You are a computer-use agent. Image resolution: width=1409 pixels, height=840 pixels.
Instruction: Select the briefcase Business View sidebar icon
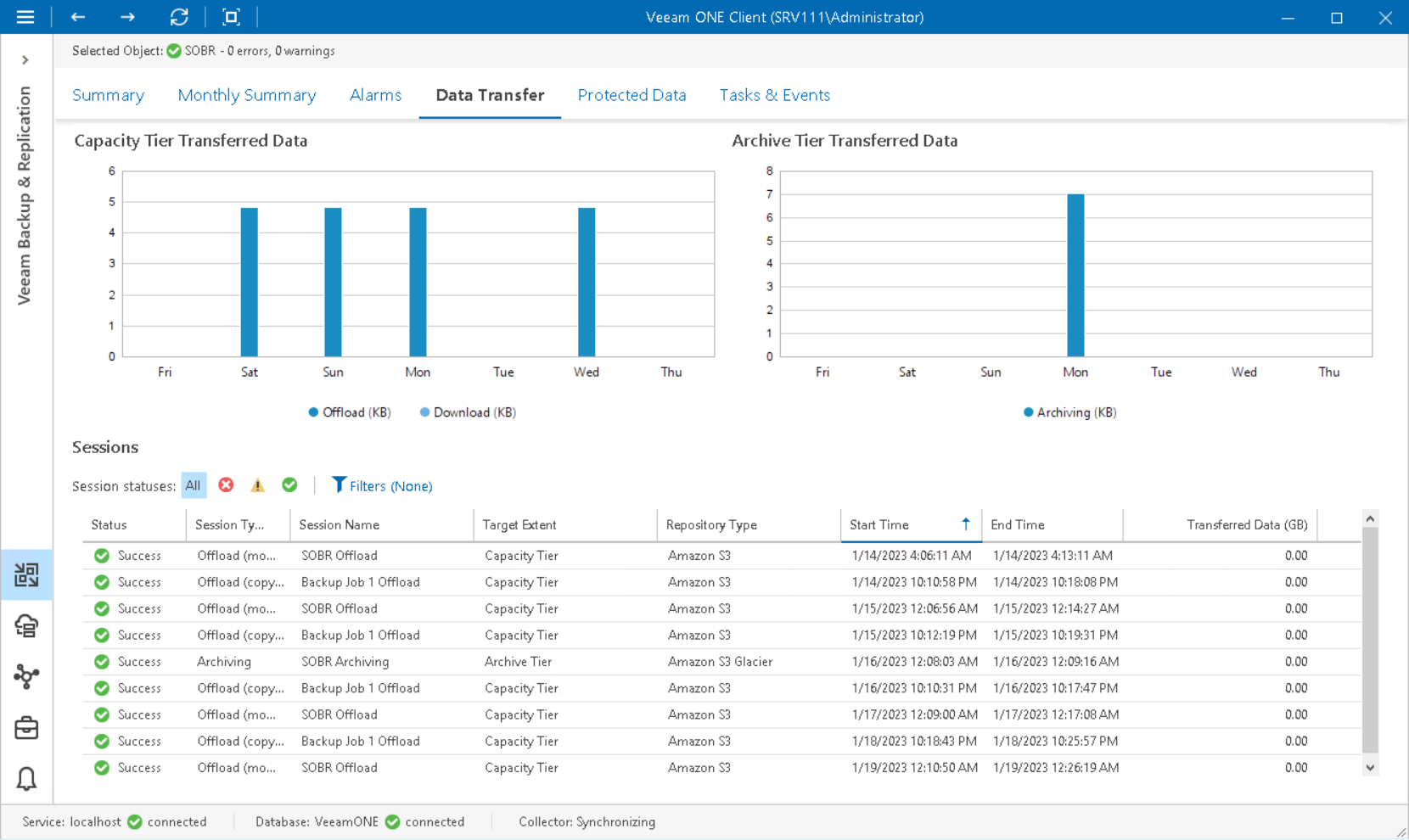[x=26, y=727]
